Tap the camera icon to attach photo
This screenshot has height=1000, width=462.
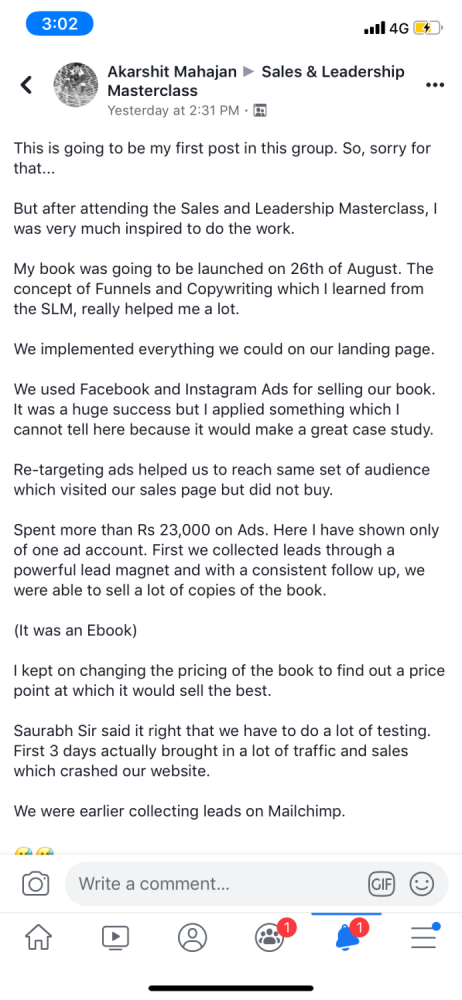point(36,884)
